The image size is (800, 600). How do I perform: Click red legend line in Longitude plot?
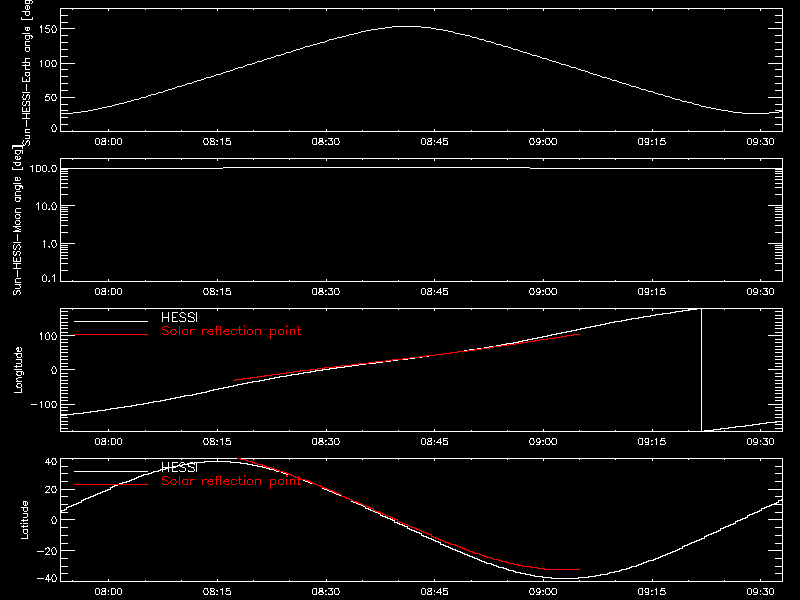[x=111, y=335]
